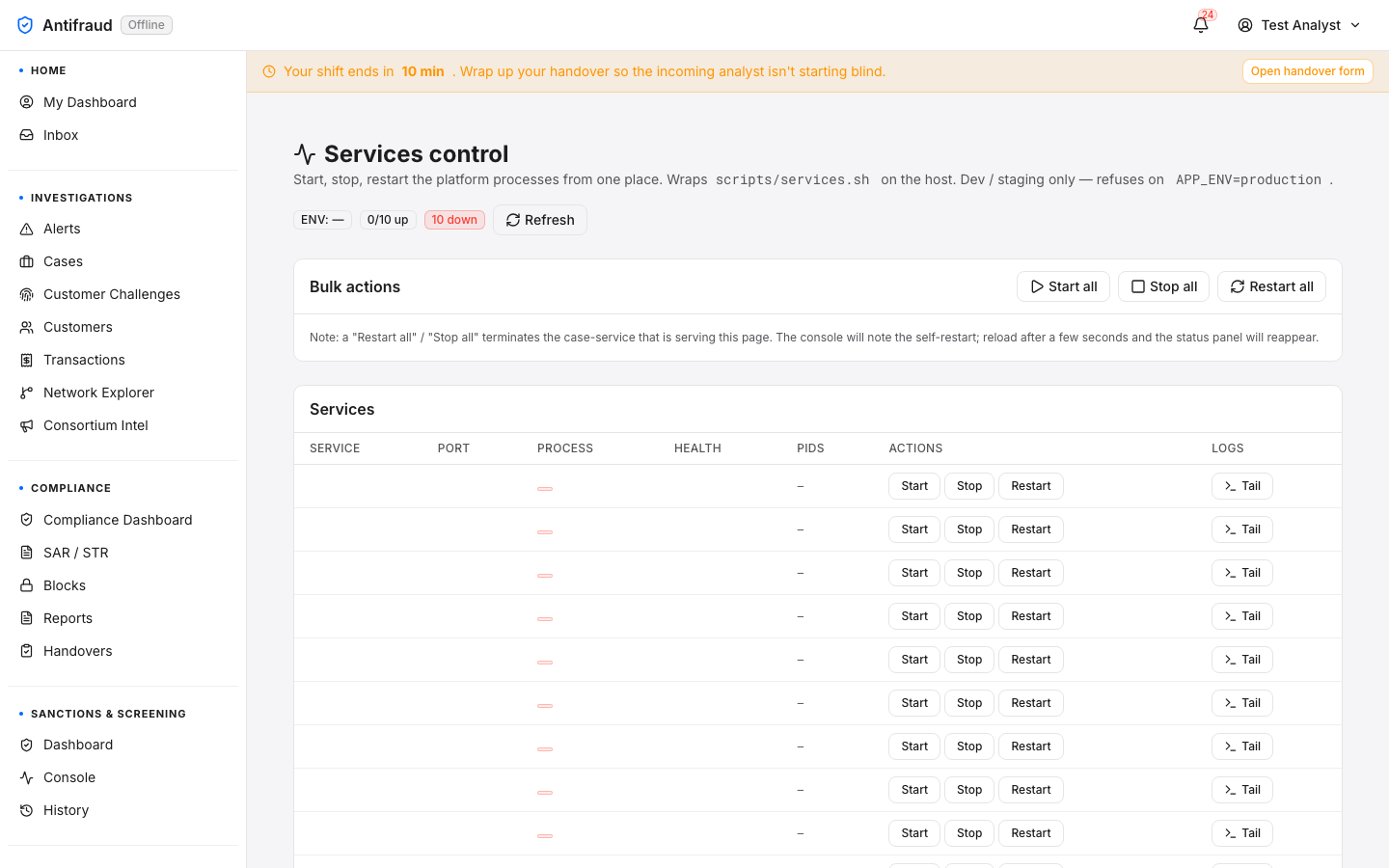Open Blocks via the padlock icon
Viewport: 1389px width, 868px height.
click(27, 585)
